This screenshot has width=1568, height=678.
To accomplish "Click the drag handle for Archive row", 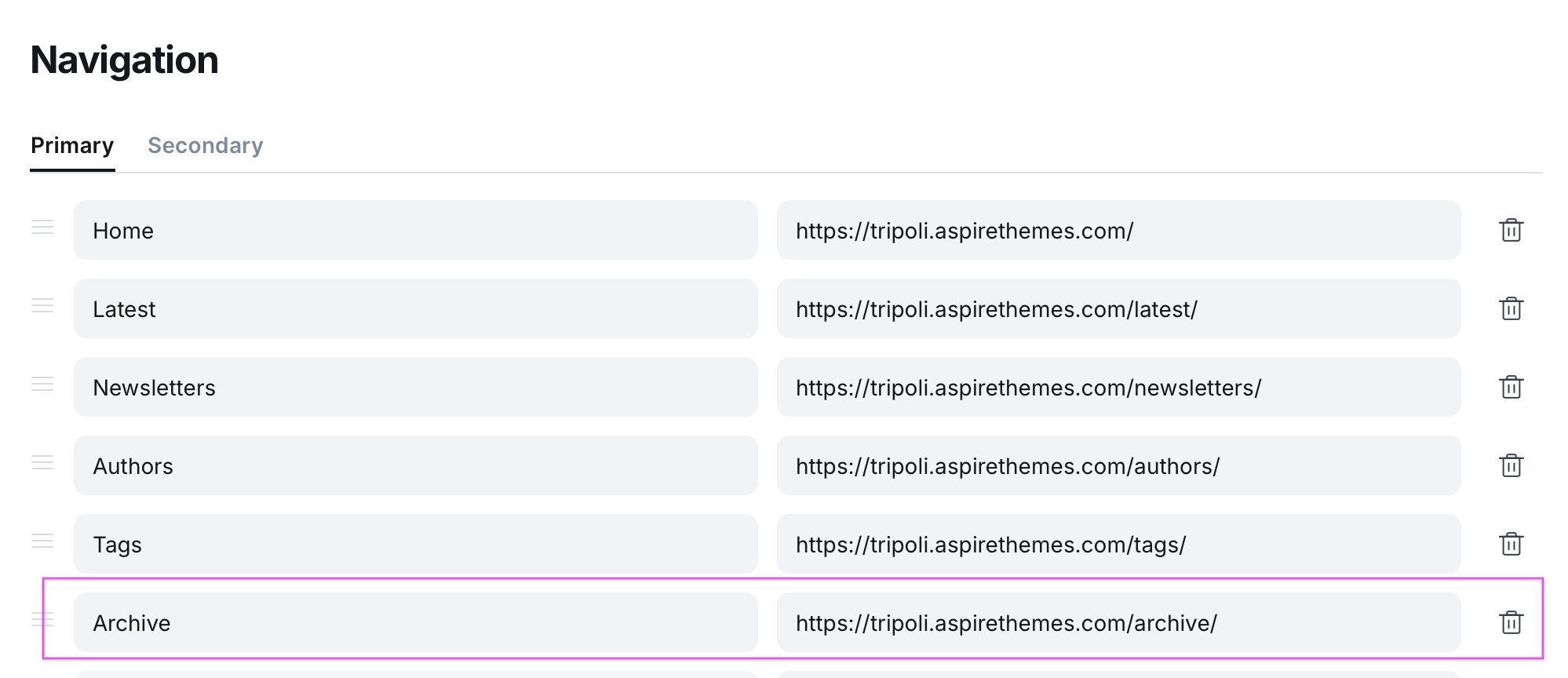I will point(42,619).
